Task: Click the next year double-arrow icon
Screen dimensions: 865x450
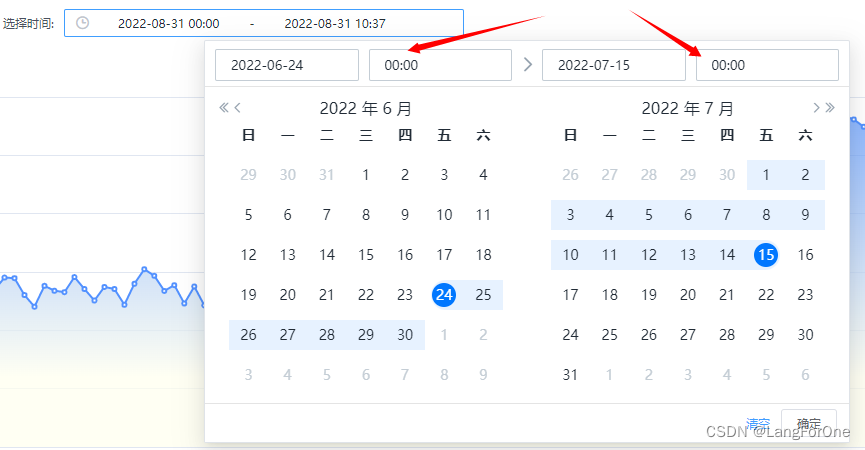Action: [x=830, y=108]
